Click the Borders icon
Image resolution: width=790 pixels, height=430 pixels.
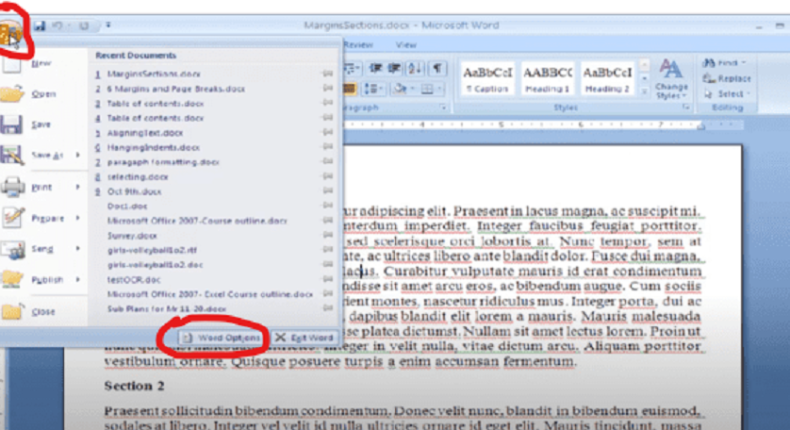pyautogui.click(x=429, y=89)
